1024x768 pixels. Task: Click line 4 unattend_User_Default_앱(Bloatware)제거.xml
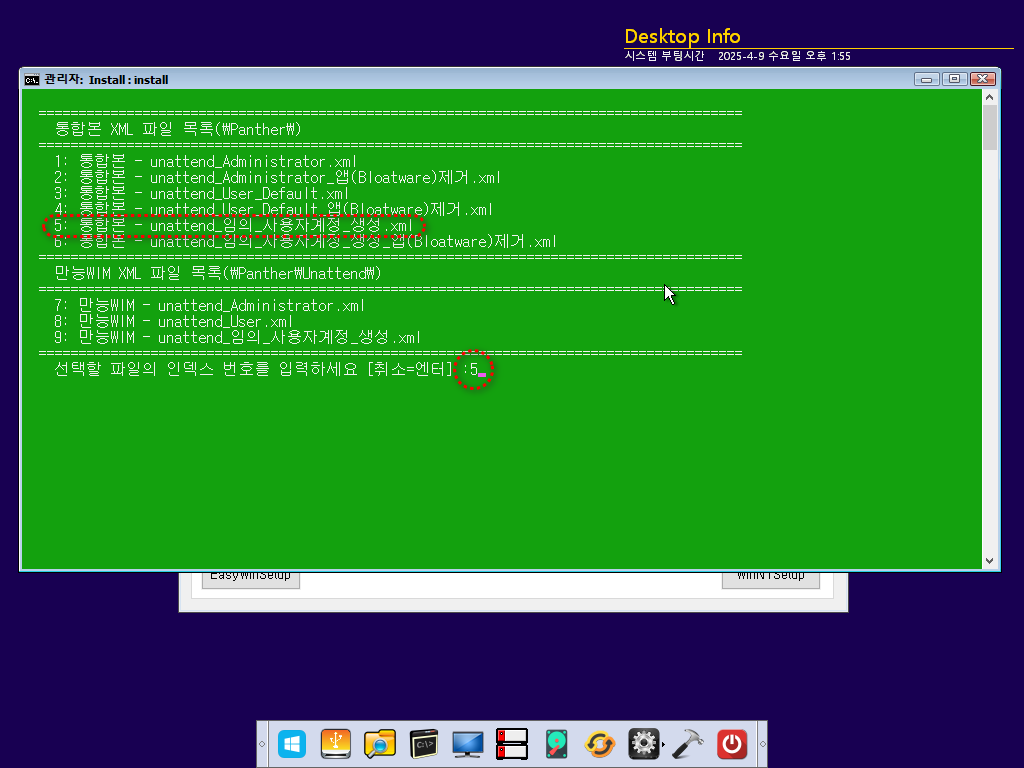click(x=274, y=210)
